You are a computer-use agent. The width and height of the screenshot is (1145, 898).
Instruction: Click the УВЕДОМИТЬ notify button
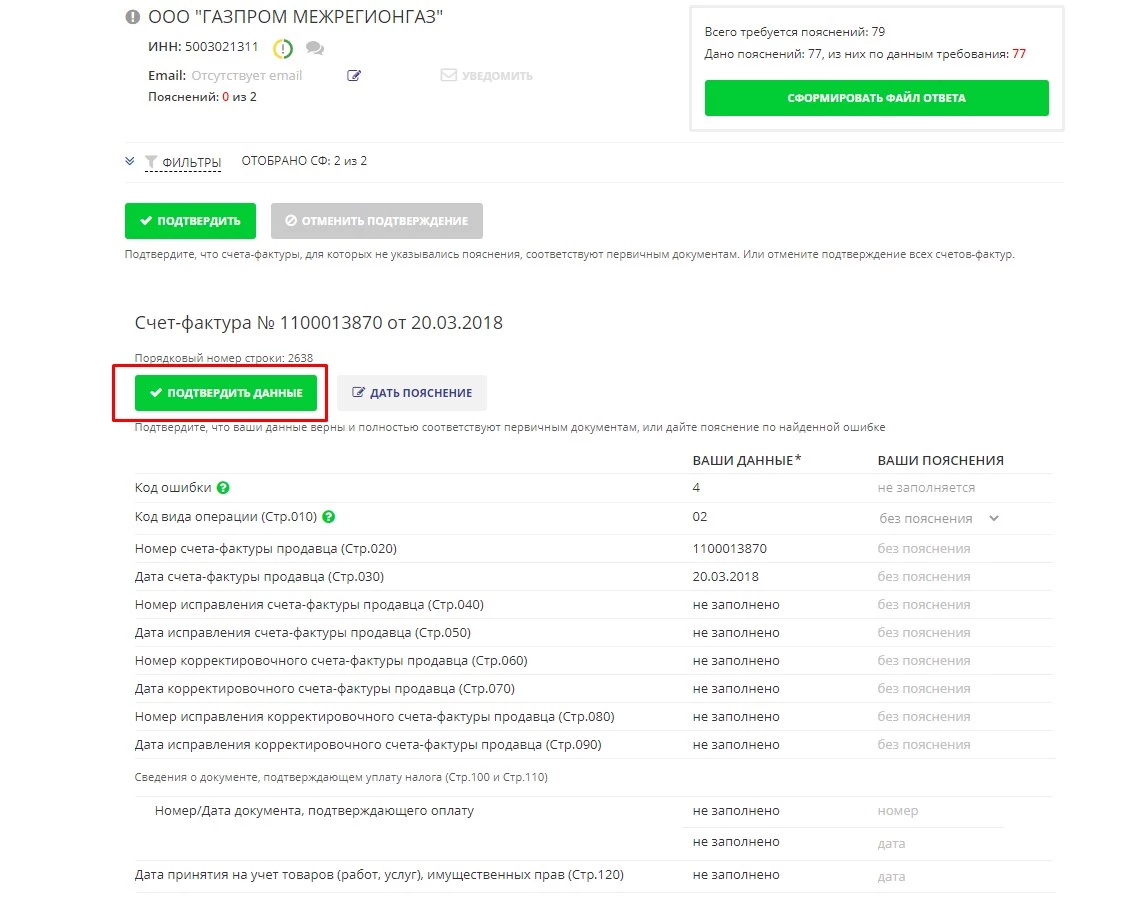pos(486,76)
